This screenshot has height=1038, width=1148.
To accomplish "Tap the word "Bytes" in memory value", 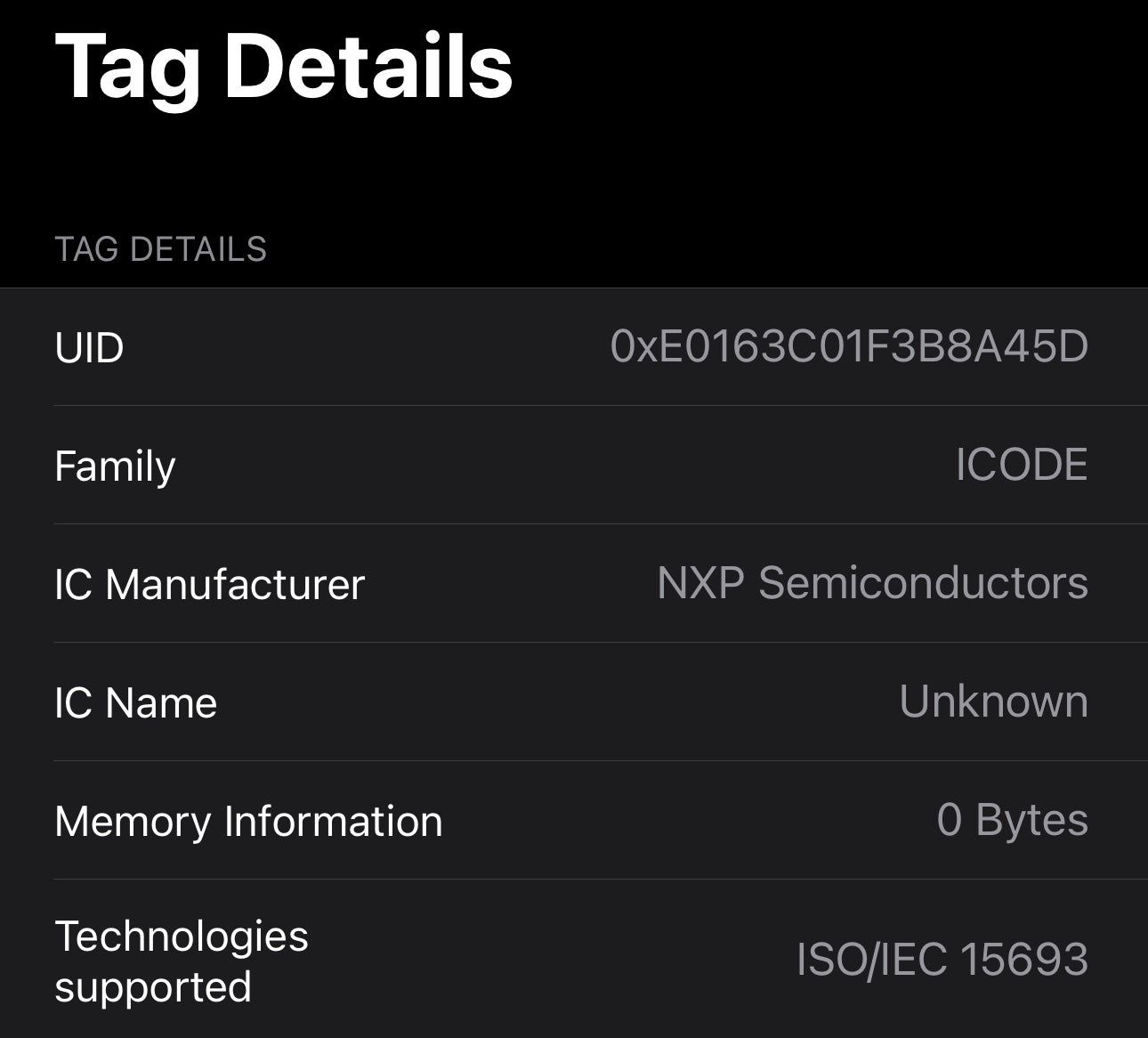I will click(x=1031, y=820).
